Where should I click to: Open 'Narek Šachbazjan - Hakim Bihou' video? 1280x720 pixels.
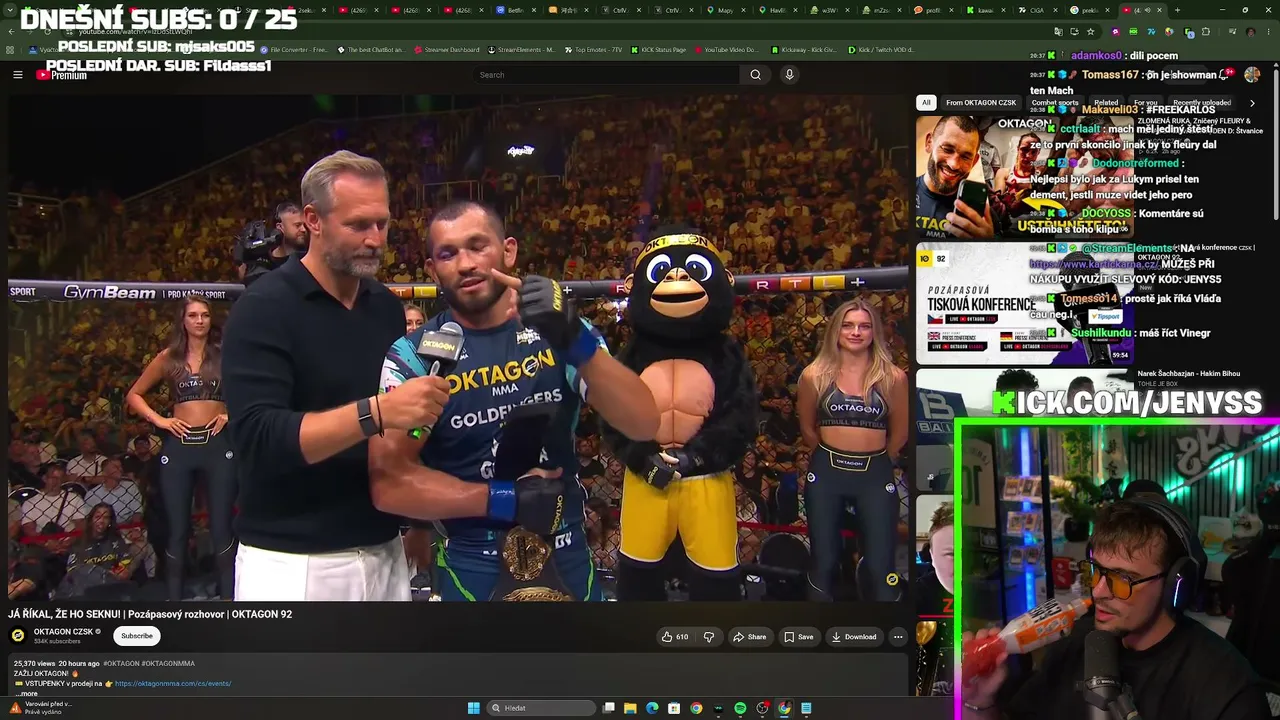tap(1188, 374)
